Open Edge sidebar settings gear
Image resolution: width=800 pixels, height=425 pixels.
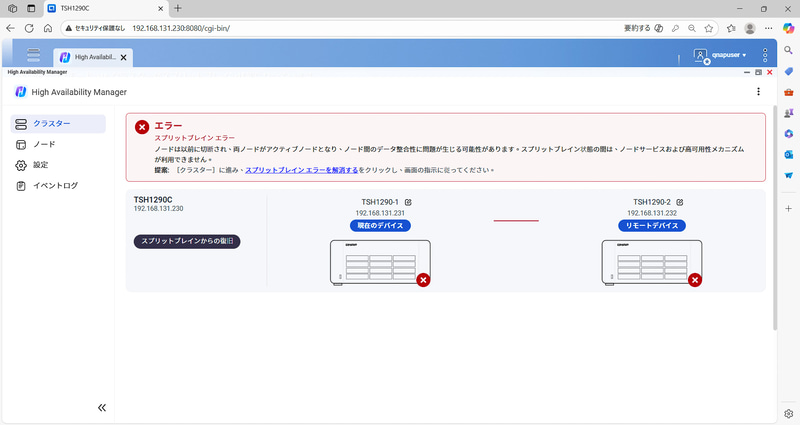(788, 414)
